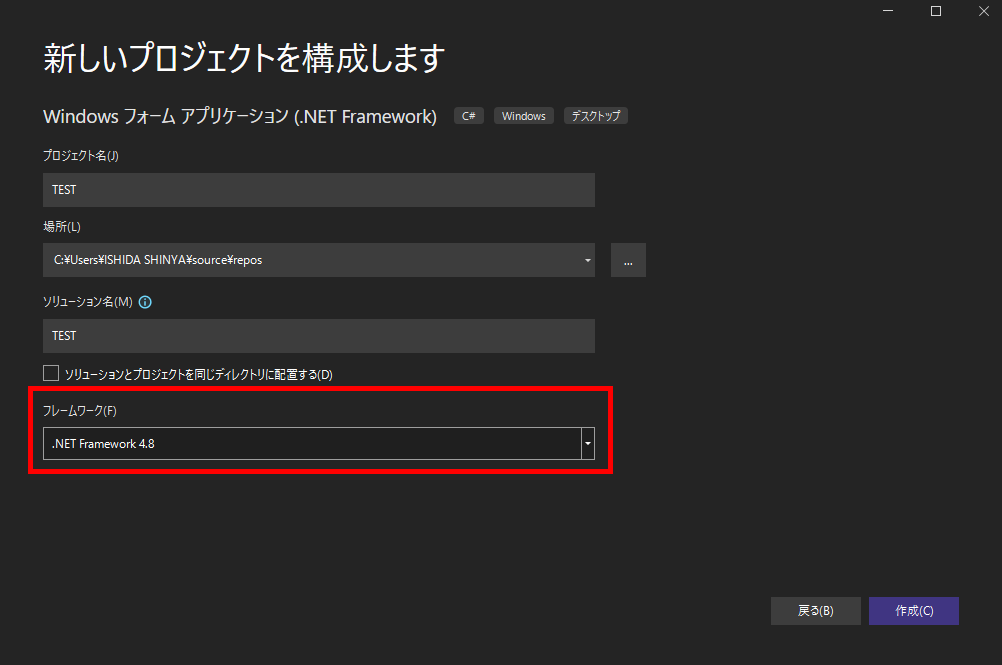This screenshot has width=1002, height=665.
Task: Tick 'place solution and project in same directory' checkbox
Action: pyautogui.click(x=51, y=373)
